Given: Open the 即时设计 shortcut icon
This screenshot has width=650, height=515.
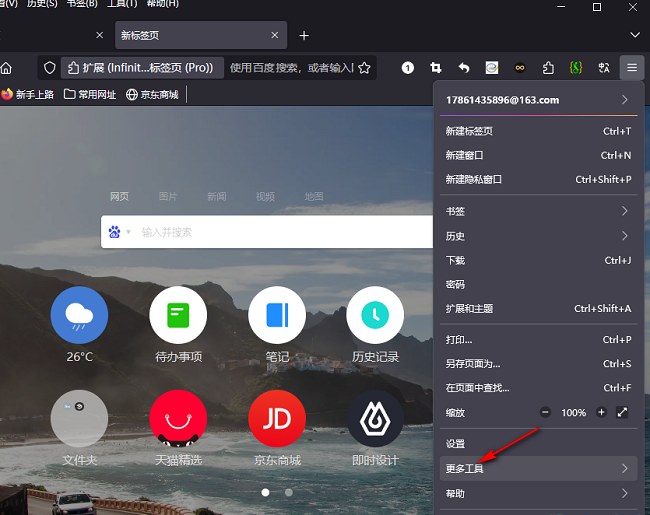Looking at the screenshot, I should pos(375,419).
